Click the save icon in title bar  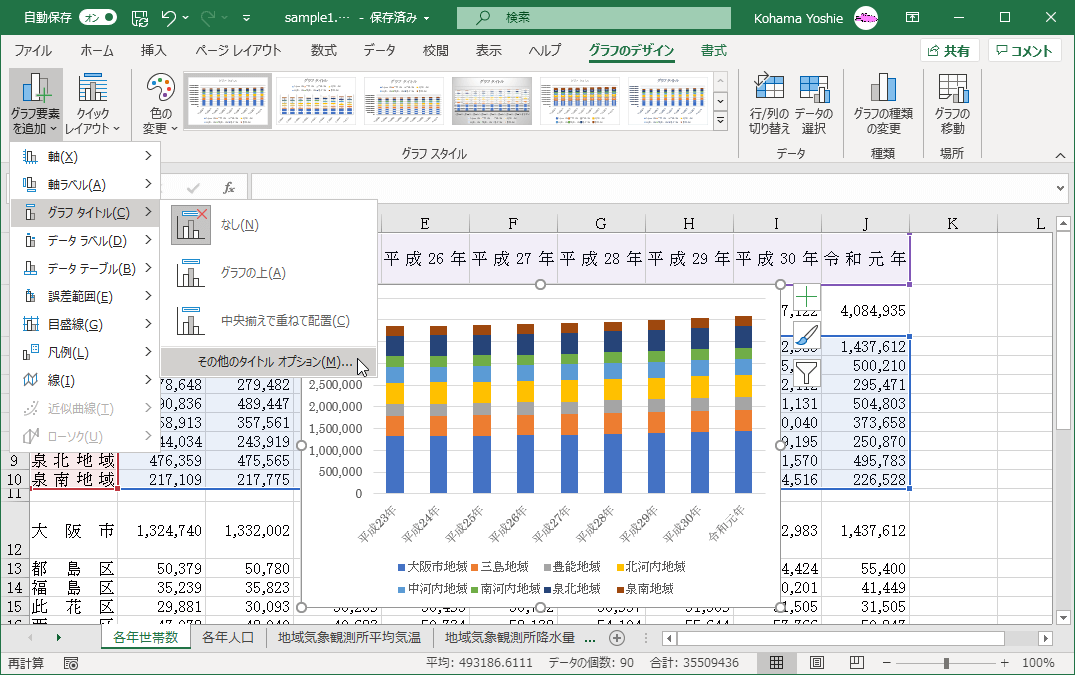140,18
